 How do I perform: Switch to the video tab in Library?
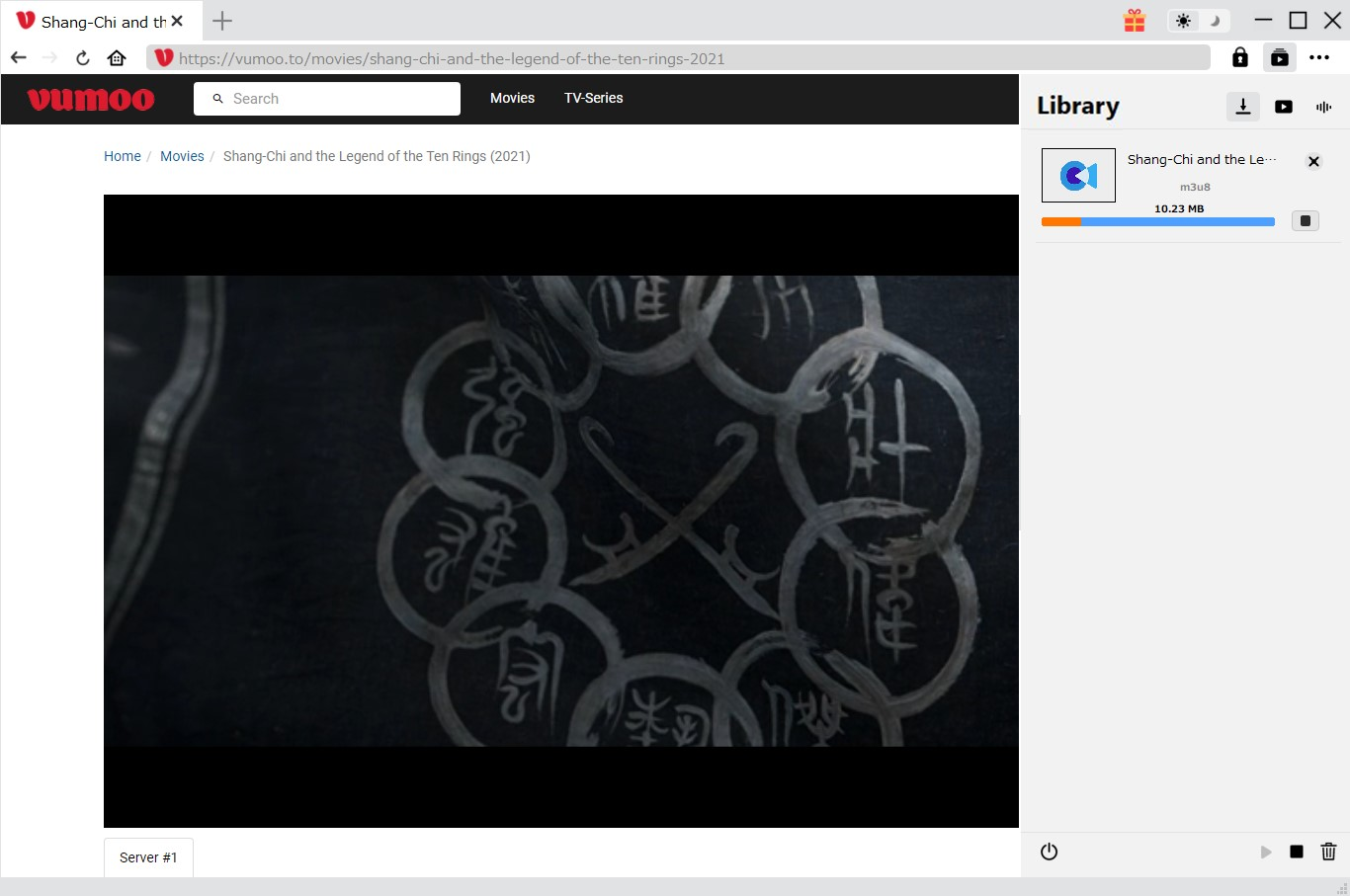click(1284, 107)
